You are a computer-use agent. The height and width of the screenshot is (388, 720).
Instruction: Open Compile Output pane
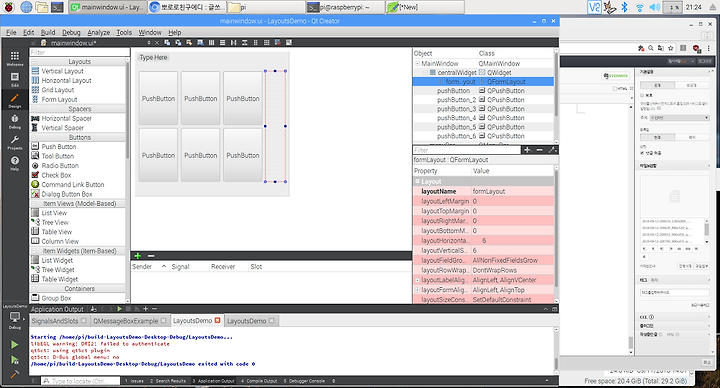(259, 381)
